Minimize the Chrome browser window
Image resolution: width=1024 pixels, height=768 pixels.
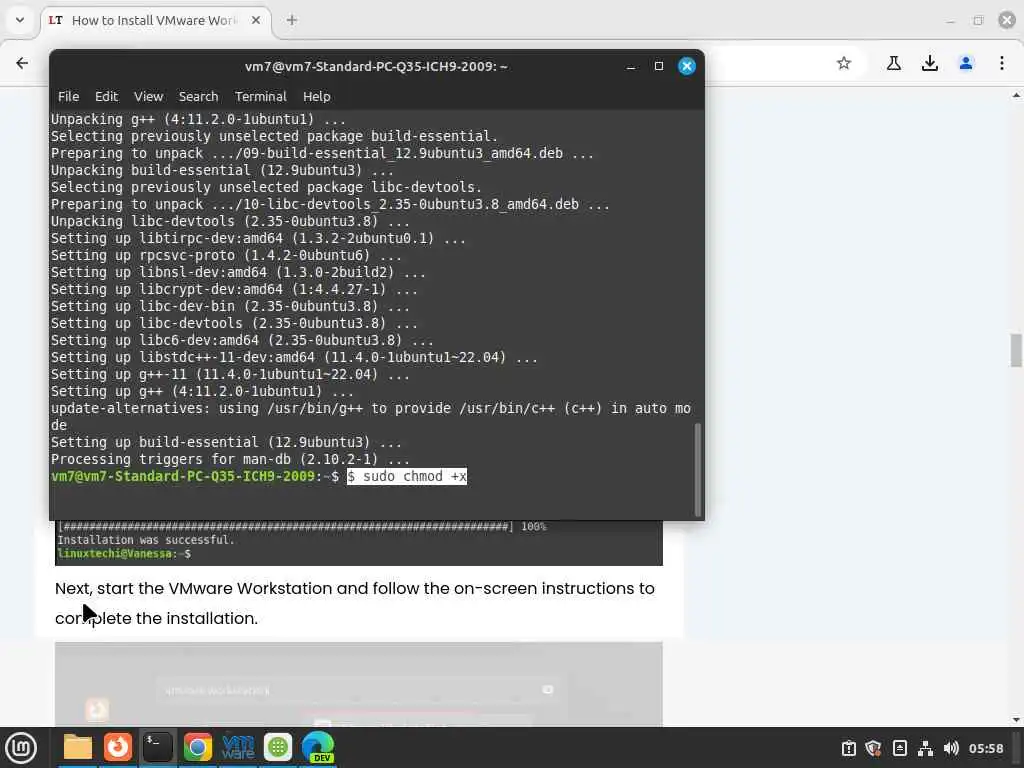pyautogui.click(x=950, y=21)
